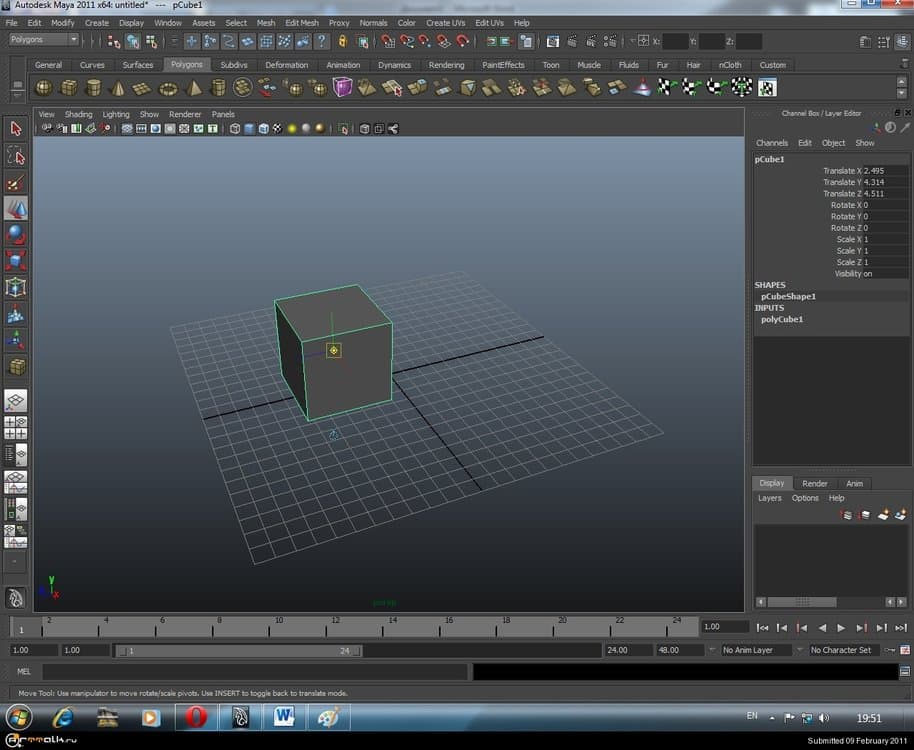Toggle construction history on or off
914x750 pixels.
click(526, 41)
